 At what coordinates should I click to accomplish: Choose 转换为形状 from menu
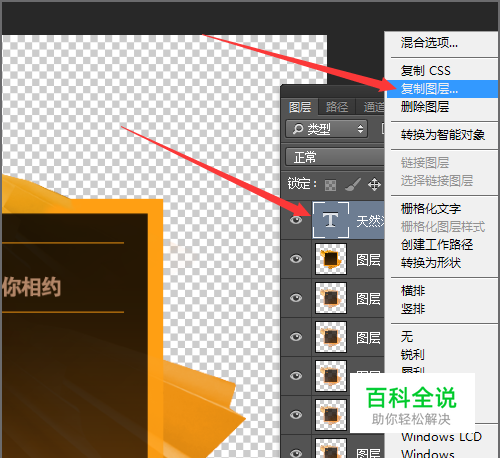431,263
